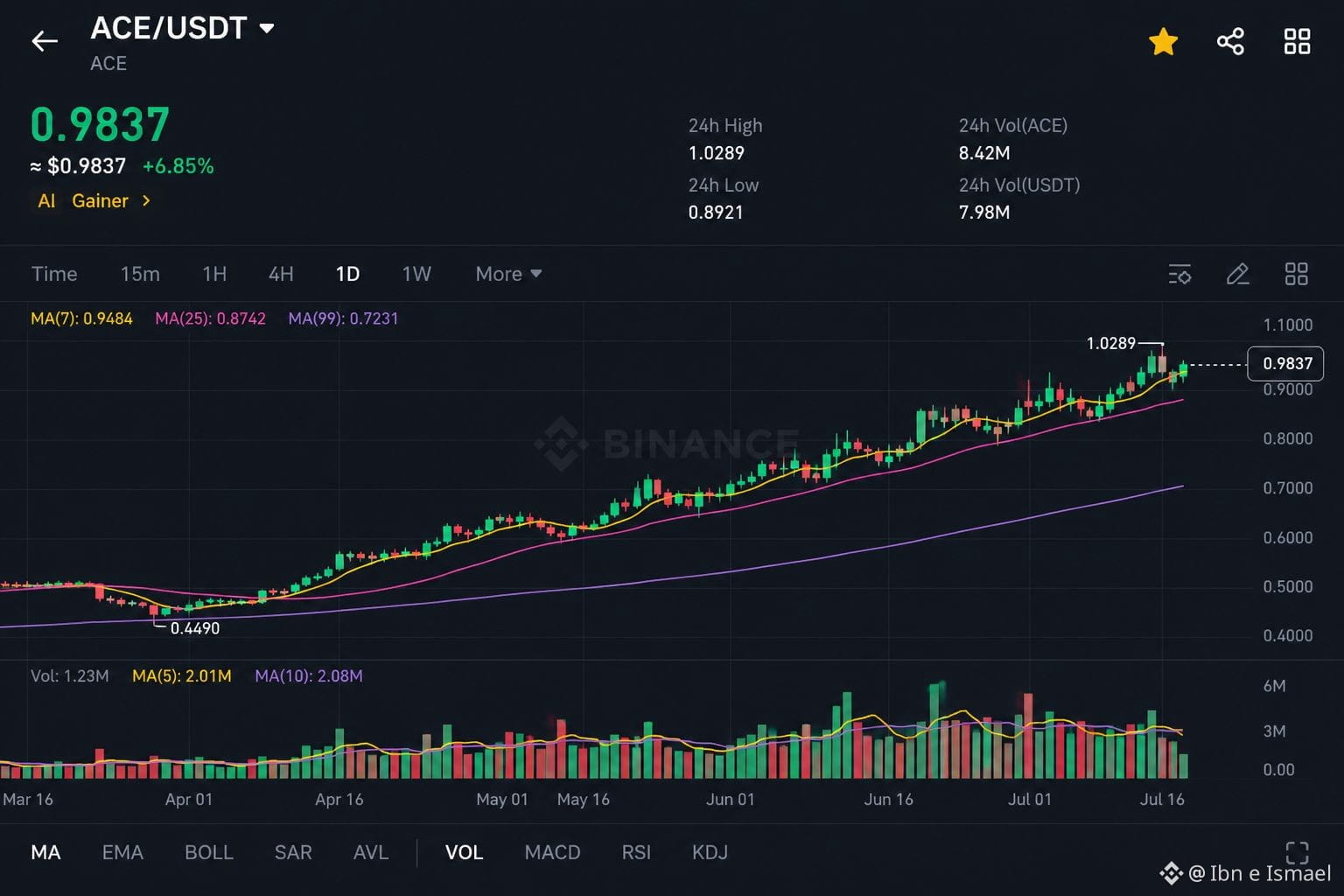Click the ≈ $0.9837 USD value
This screenshot has height=896, width=1344.
pos(78,166)
